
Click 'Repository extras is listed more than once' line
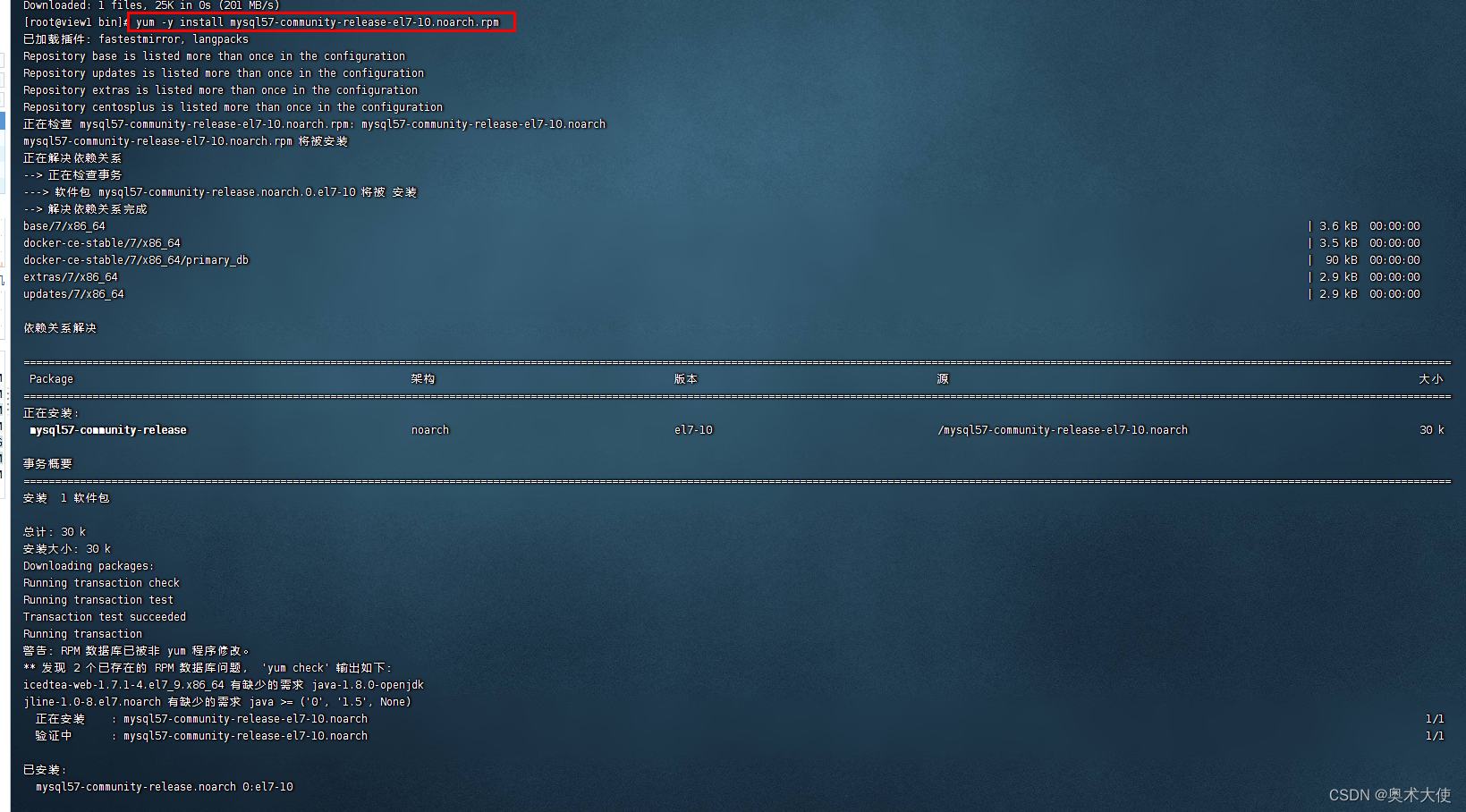pyautogui.click(x=220, y=90)
